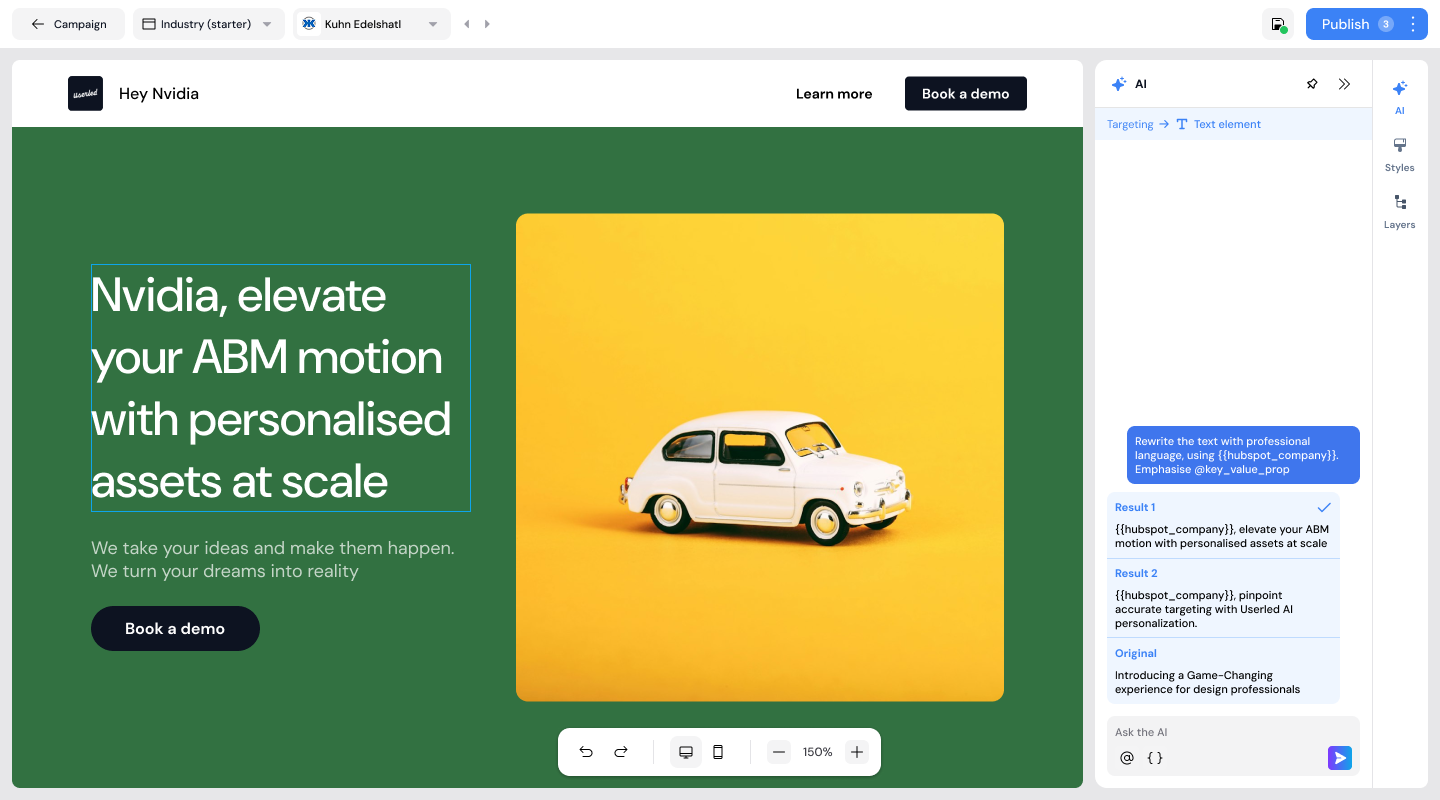The height and width of the screenshot is (800, 1440).
Task: Click the Userled logo in page header
Action: tap(85, 94)
